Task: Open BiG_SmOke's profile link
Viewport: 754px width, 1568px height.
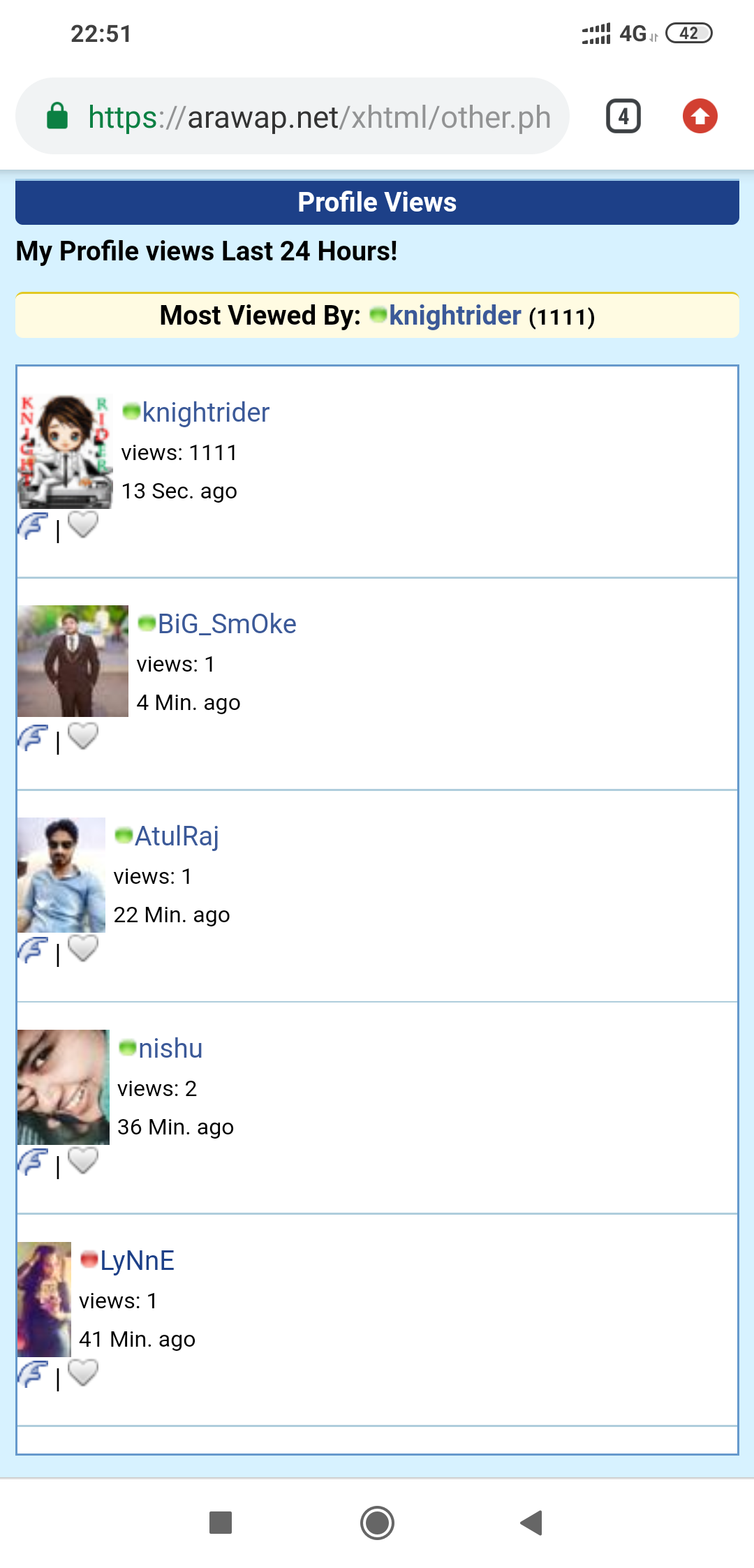Action: [227, 624]
